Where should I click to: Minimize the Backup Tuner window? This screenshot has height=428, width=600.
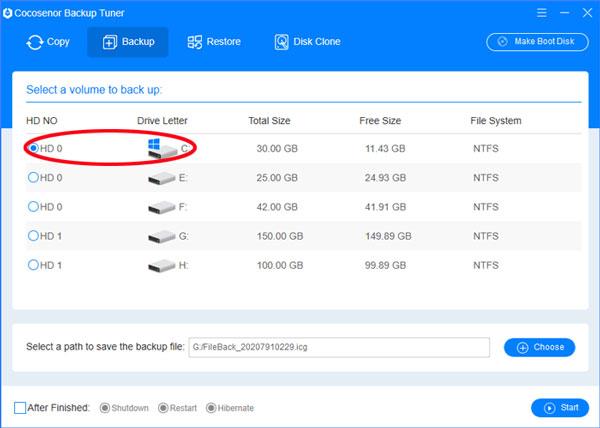tap(564, 13)
